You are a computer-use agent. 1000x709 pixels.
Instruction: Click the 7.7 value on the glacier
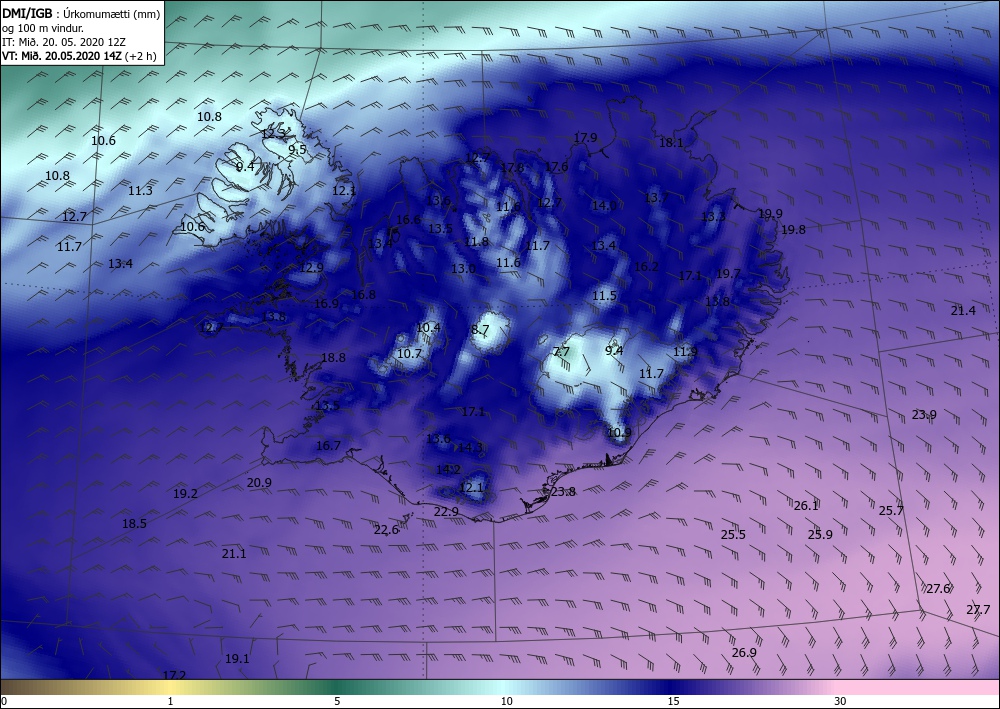pyautogui.click(x=561, y=351)
